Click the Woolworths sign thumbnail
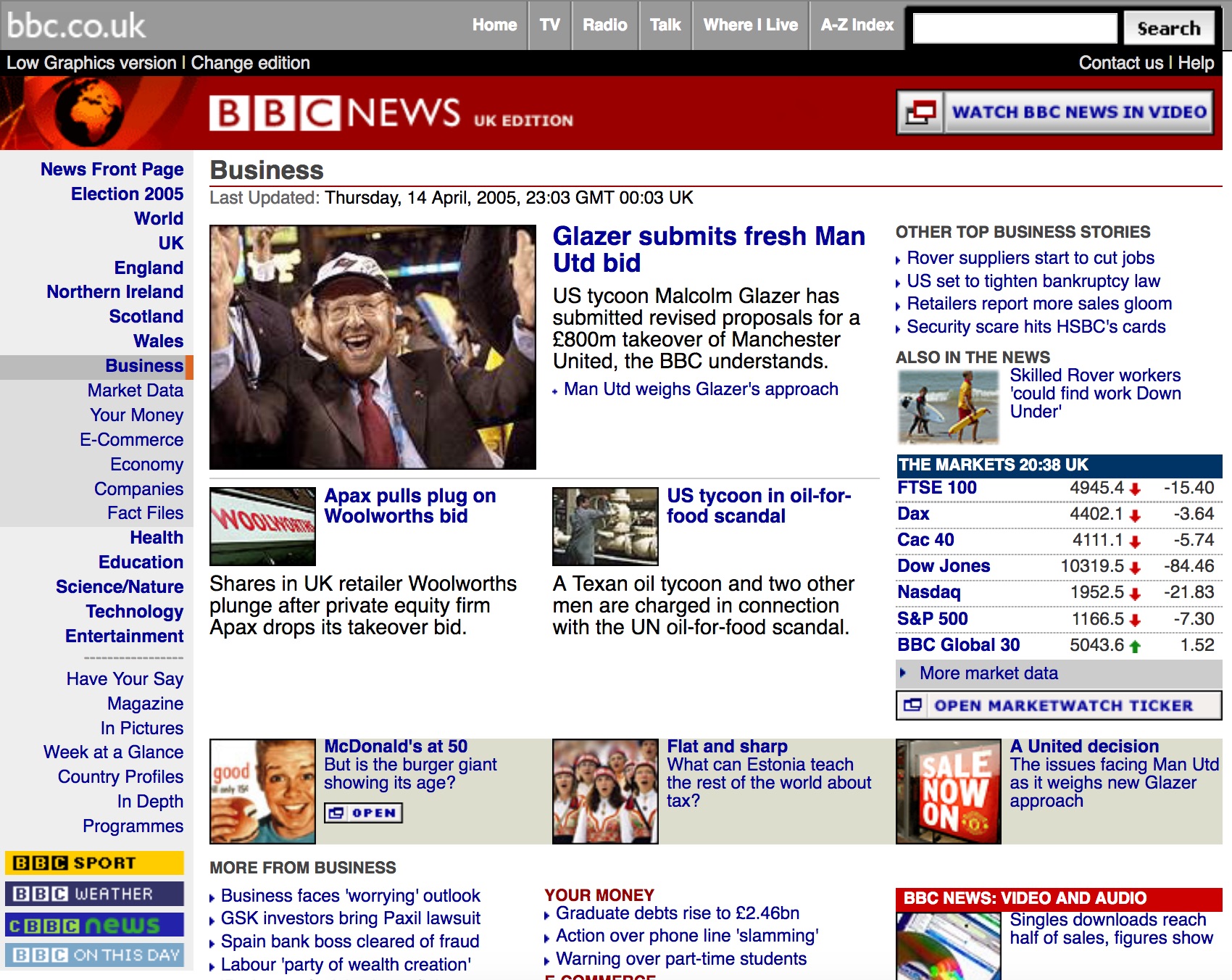 (262, 526)
